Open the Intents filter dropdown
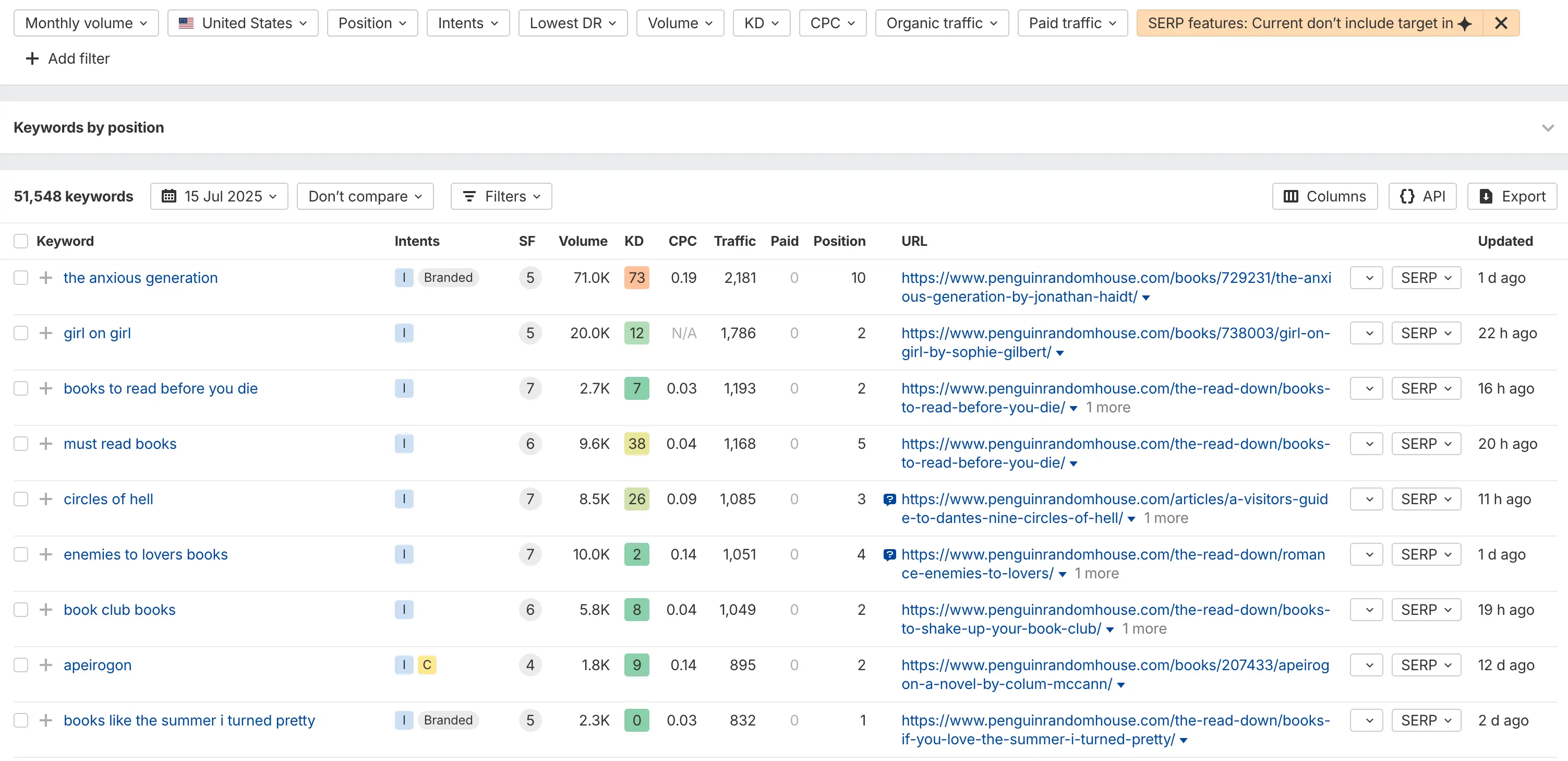 point(468,23)
